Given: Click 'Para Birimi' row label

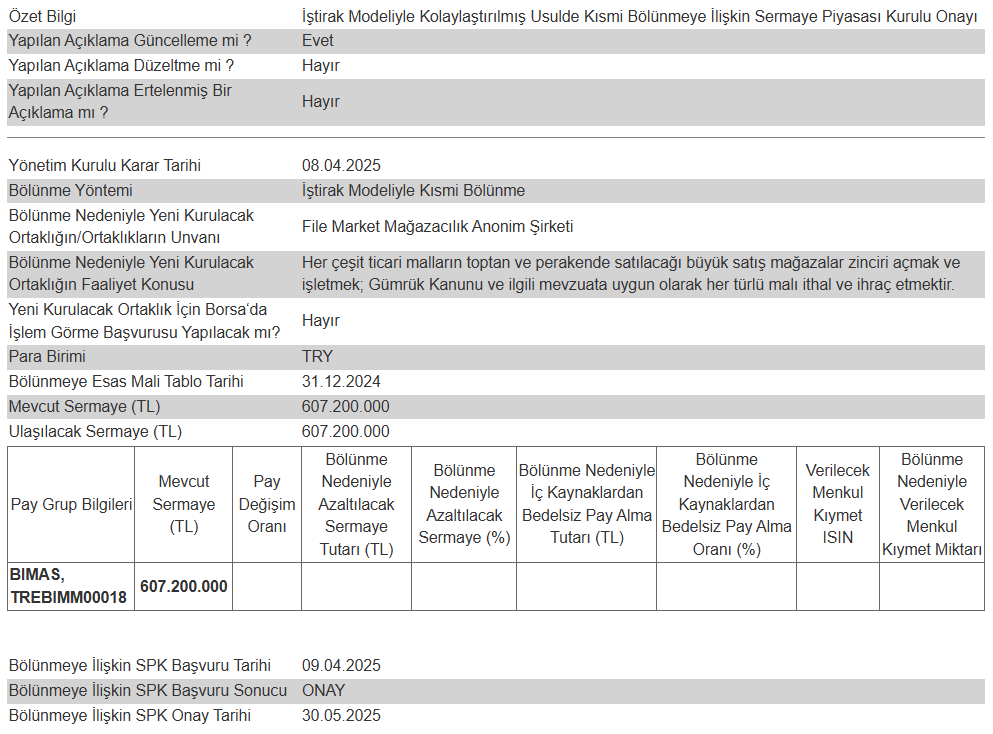Looking at the screenshot, I should coord(47,357).
